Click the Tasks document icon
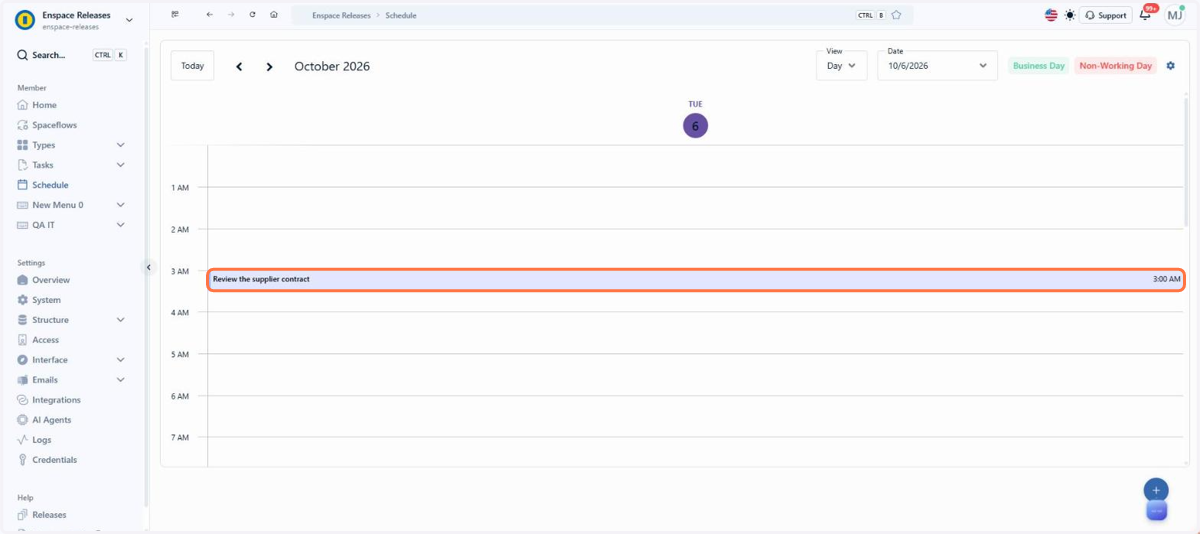 pos(23,165)
